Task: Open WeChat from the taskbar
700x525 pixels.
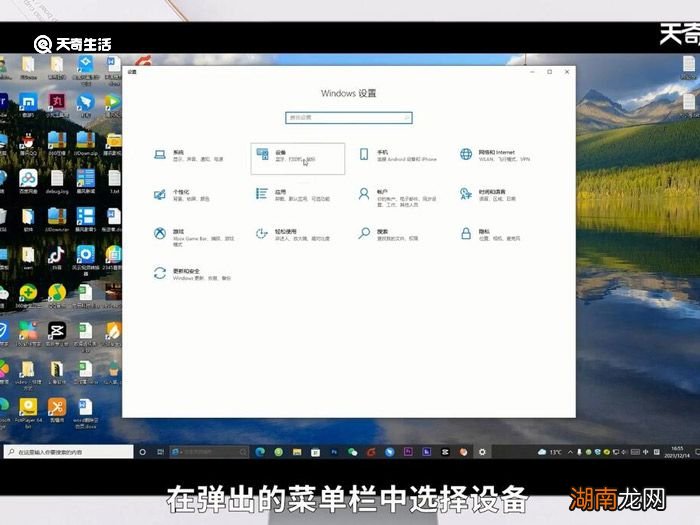Action: (x=353, y=452)
